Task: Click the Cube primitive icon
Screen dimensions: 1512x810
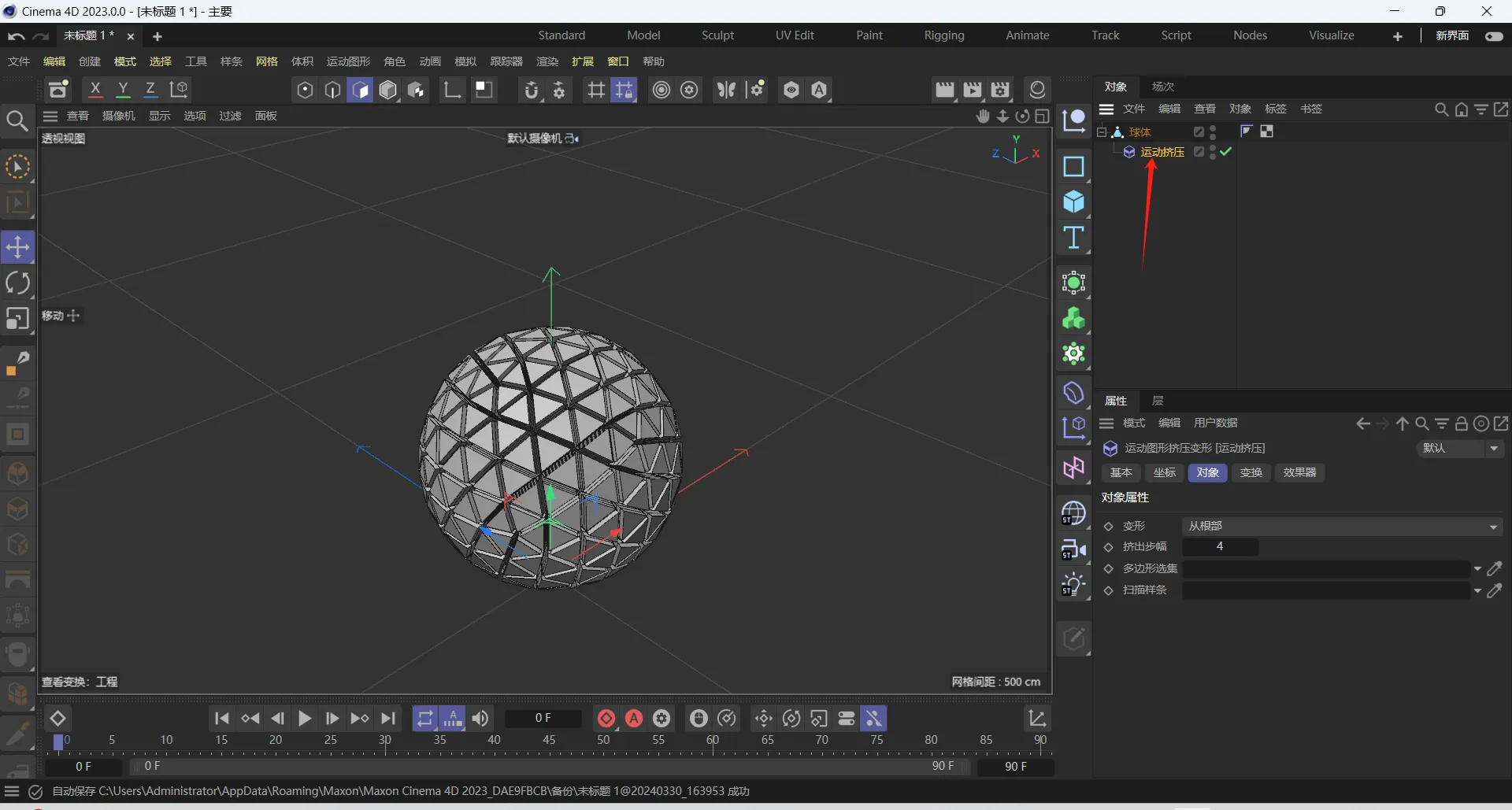Action: [1073, 202]
